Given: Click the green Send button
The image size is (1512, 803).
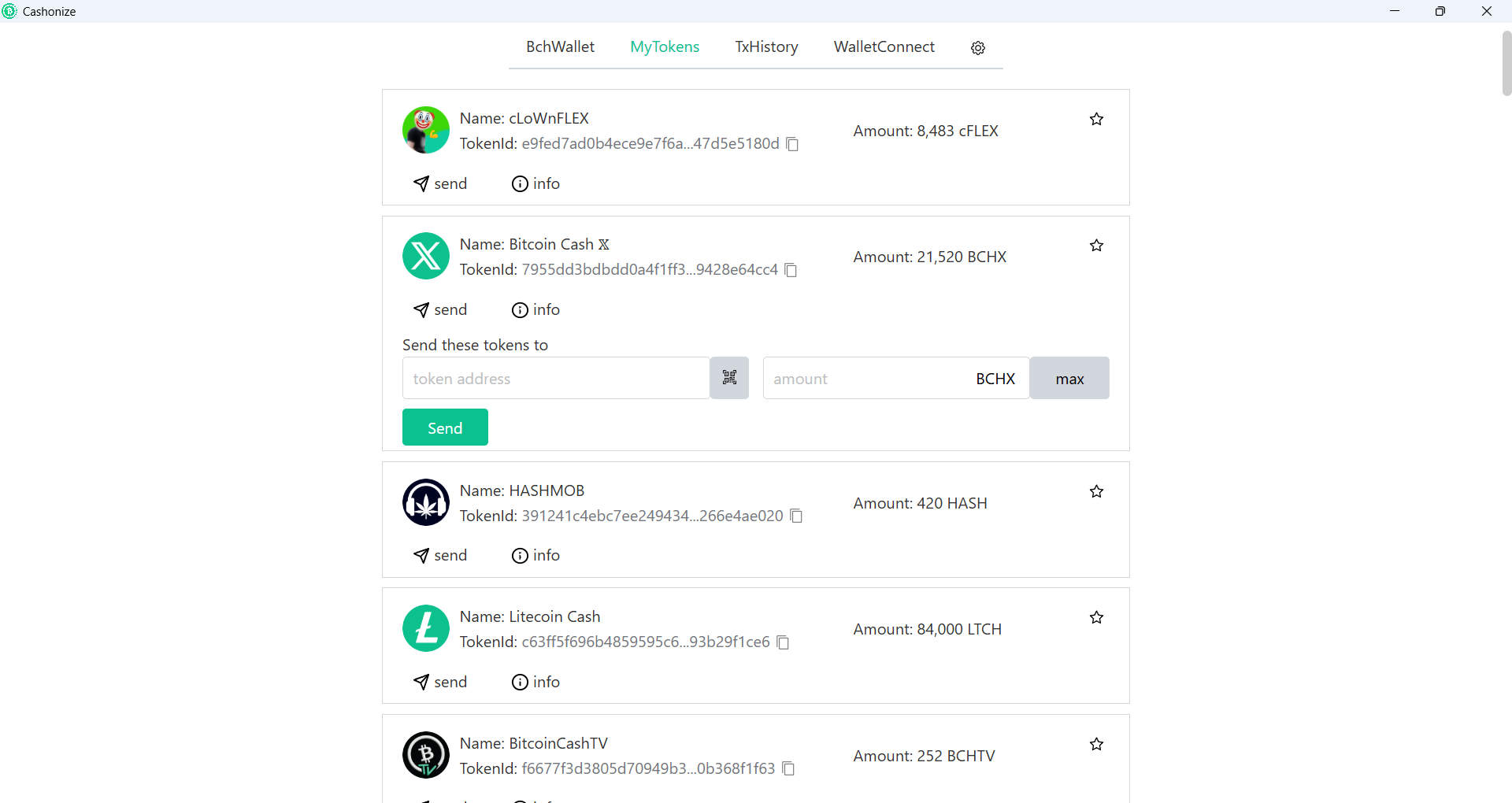Looking at the screenshot, I should (445, 427).
